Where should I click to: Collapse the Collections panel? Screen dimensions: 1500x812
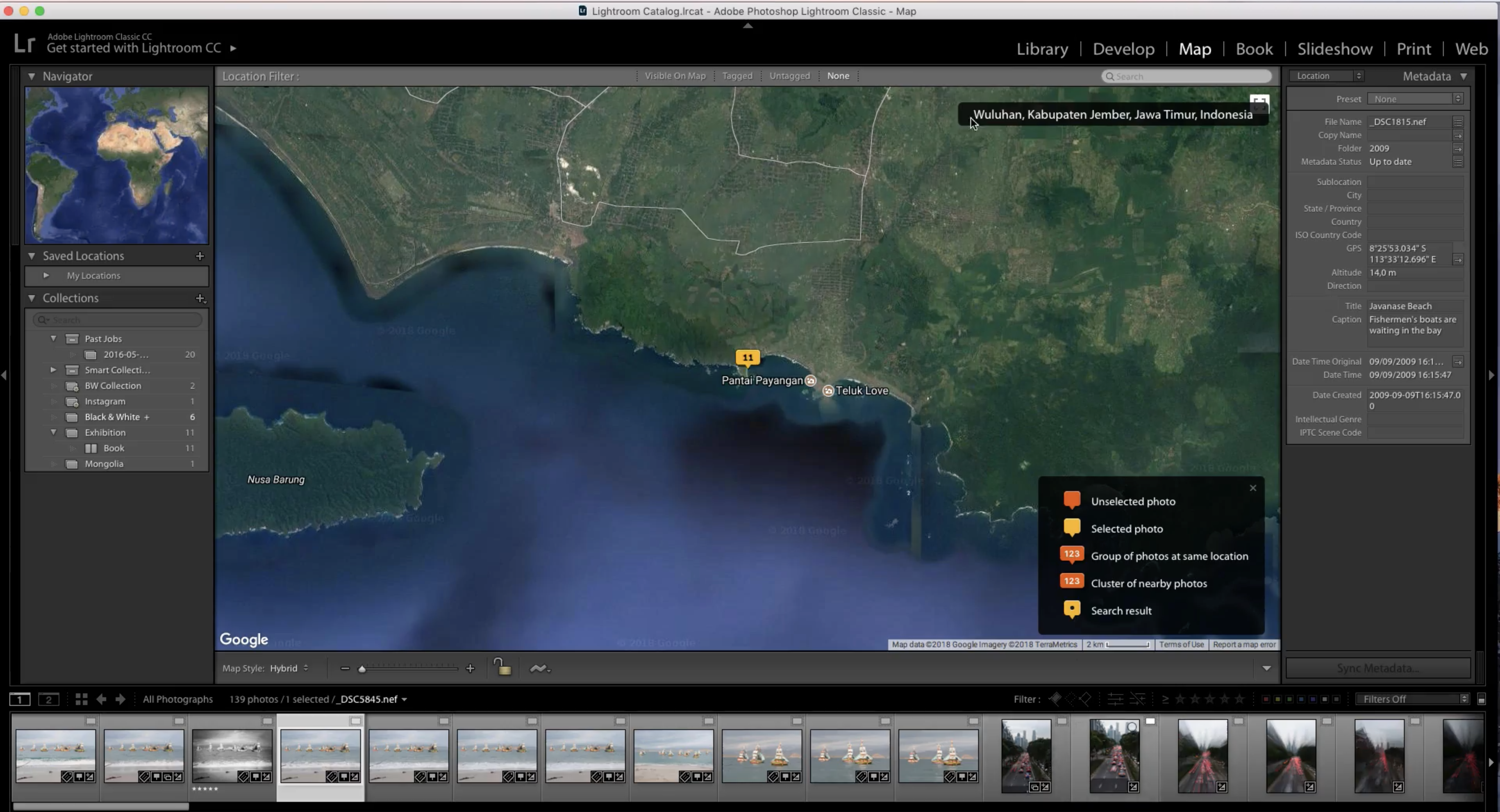coord(31,298)
